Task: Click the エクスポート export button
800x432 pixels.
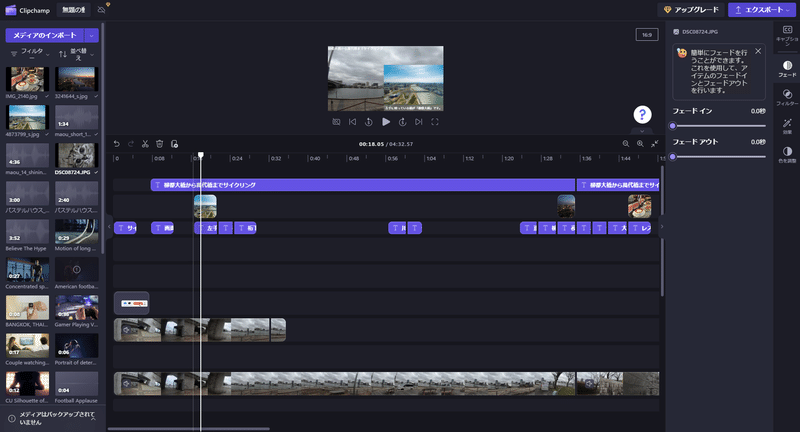Action: (x=762, y=10)
